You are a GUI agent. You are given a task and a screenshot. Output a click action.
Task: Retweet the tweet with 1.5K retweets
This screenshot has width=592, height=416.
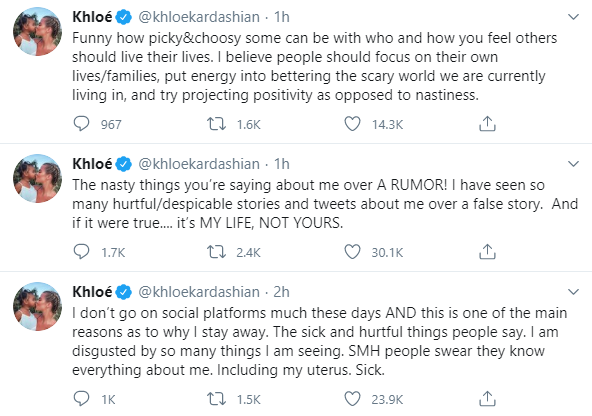216,399
